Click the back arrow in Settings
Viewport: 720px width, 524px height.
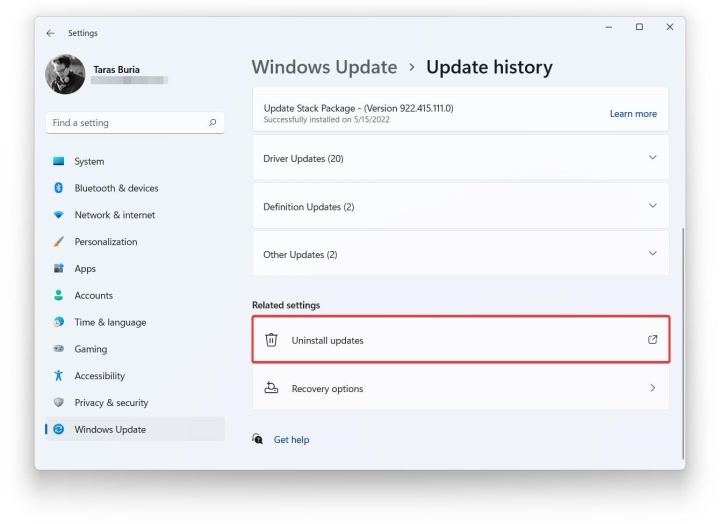(51, 33)
